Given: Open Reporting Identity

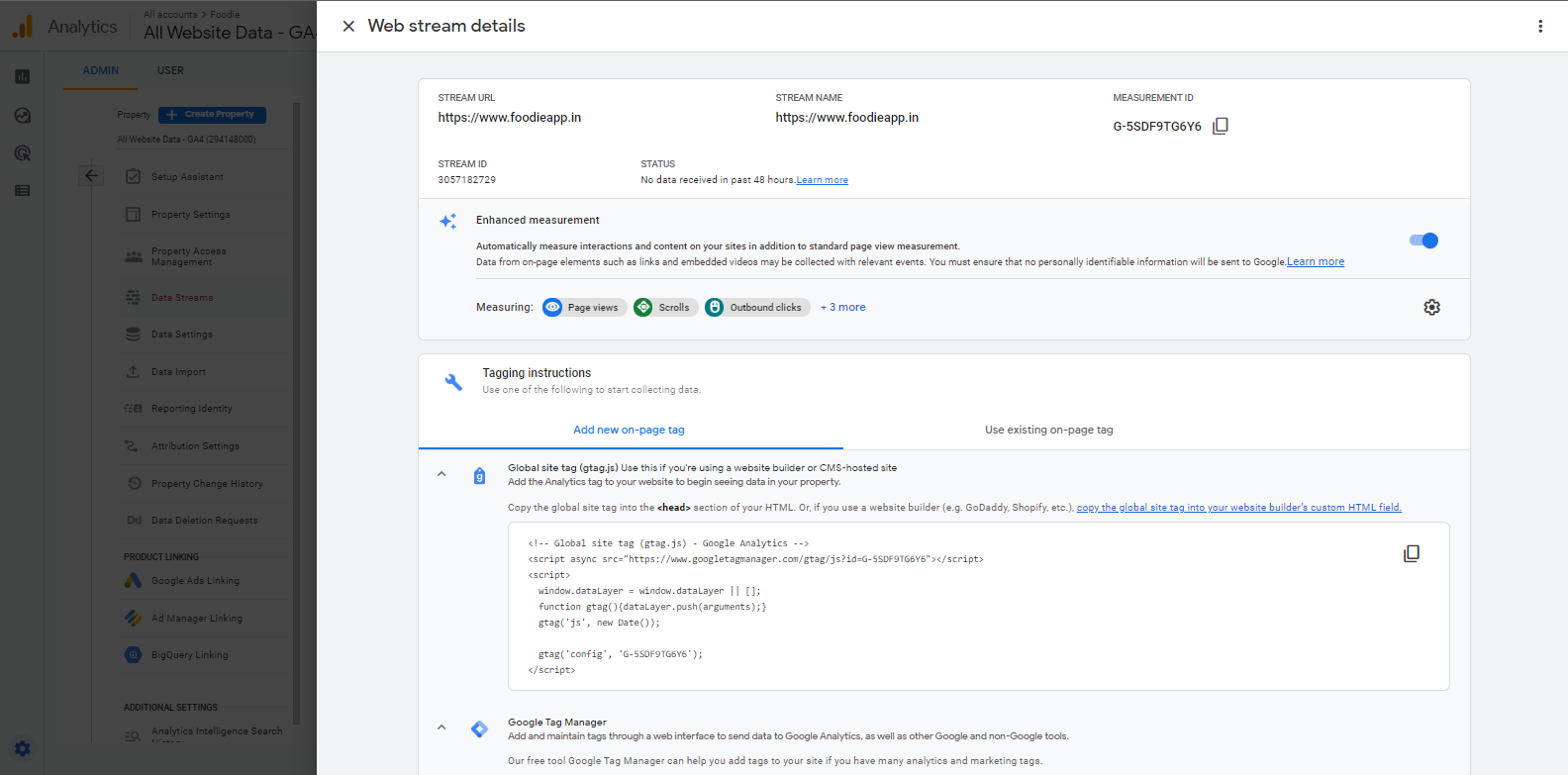Looking at the screenshot, I should click(191, 409).
